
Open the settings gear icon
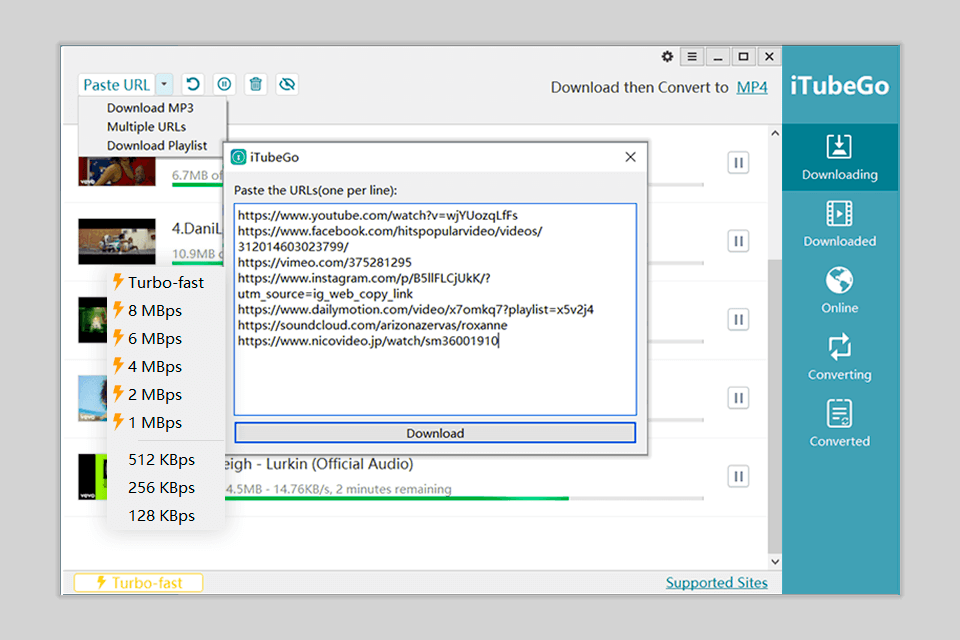click(x=667, y=57)
